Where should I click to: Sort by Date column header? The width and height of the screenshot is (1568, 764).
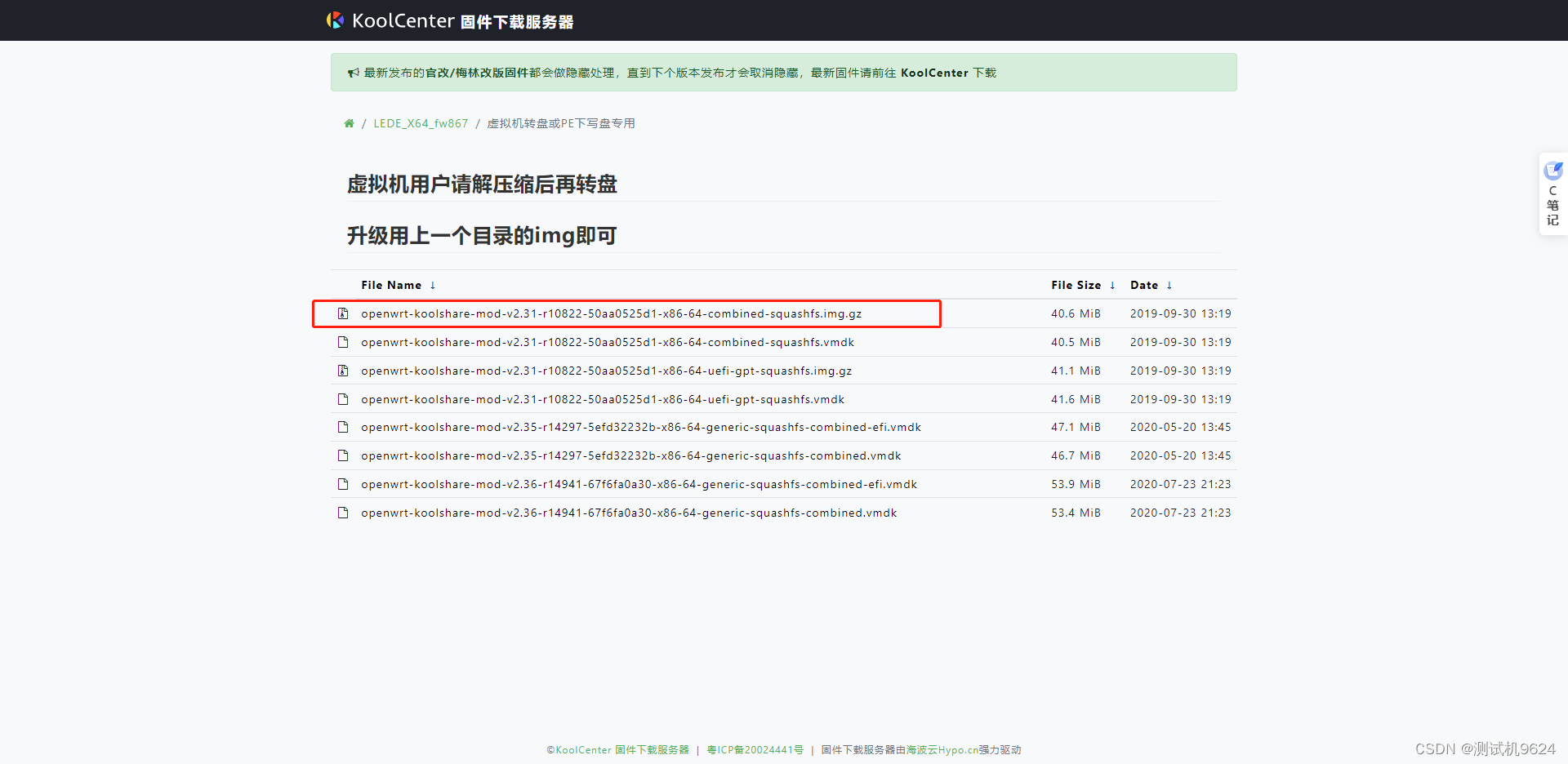[x=1143, y=285]
